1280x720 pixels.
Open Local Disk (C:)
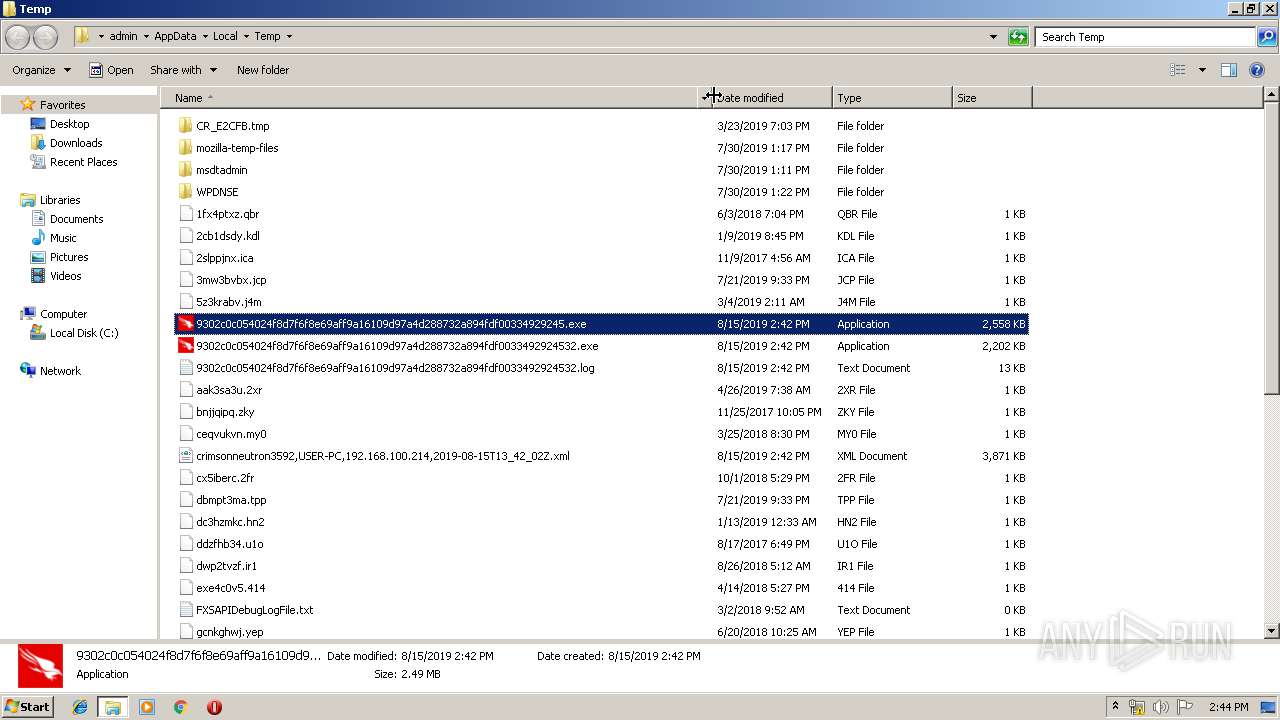tap(84, 333)
